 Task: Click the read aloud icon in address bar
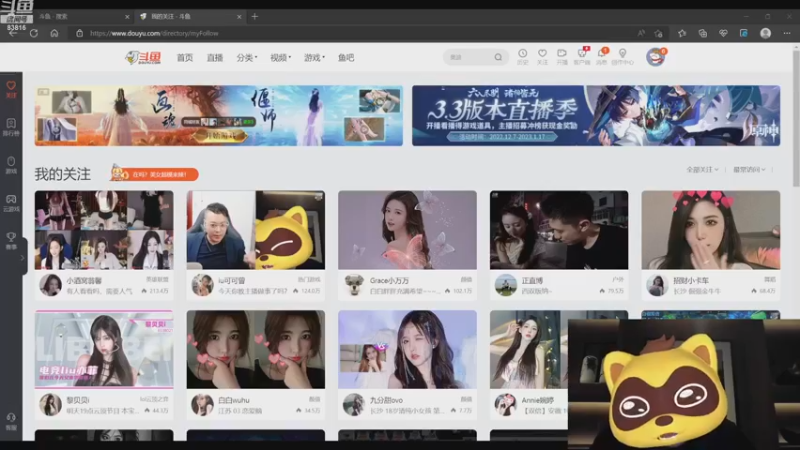point(641,33)
